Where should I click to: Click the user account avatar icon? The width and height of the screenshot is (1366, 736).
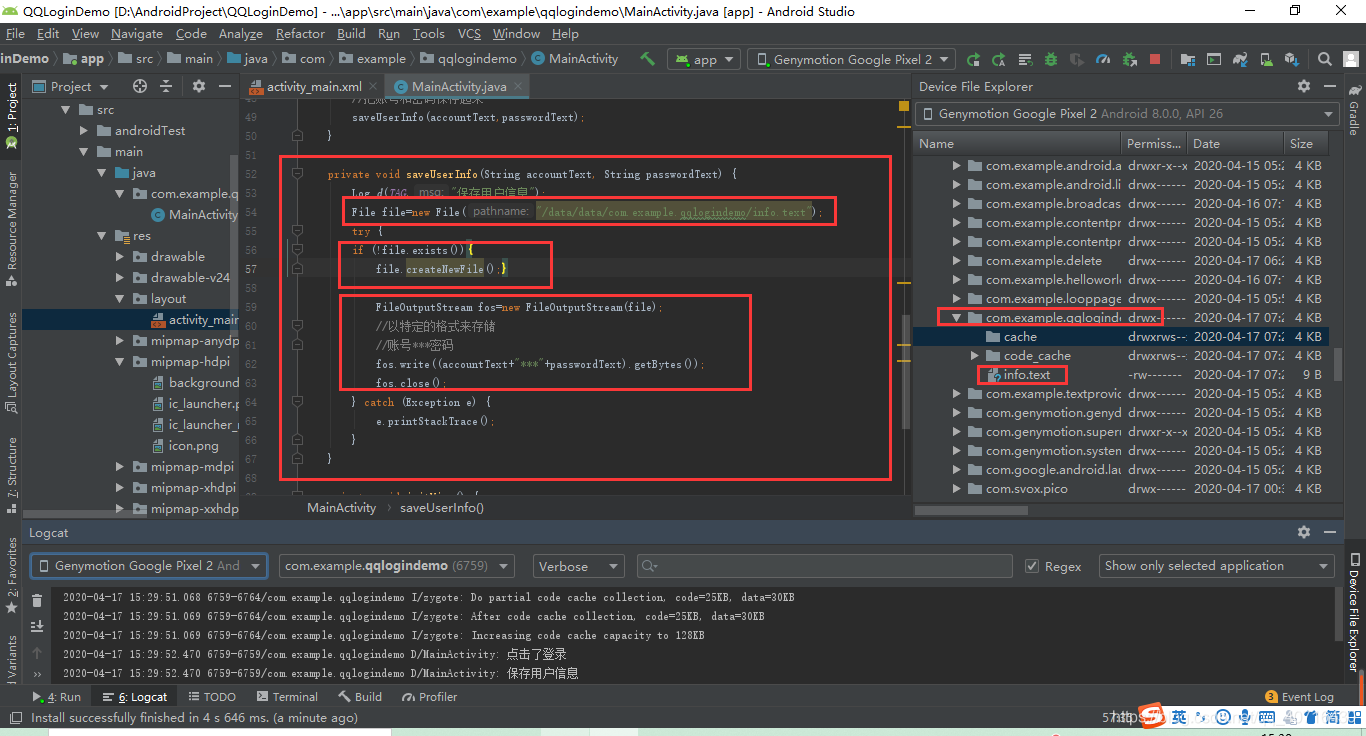pyautogui.click(x=1350, y=59)
